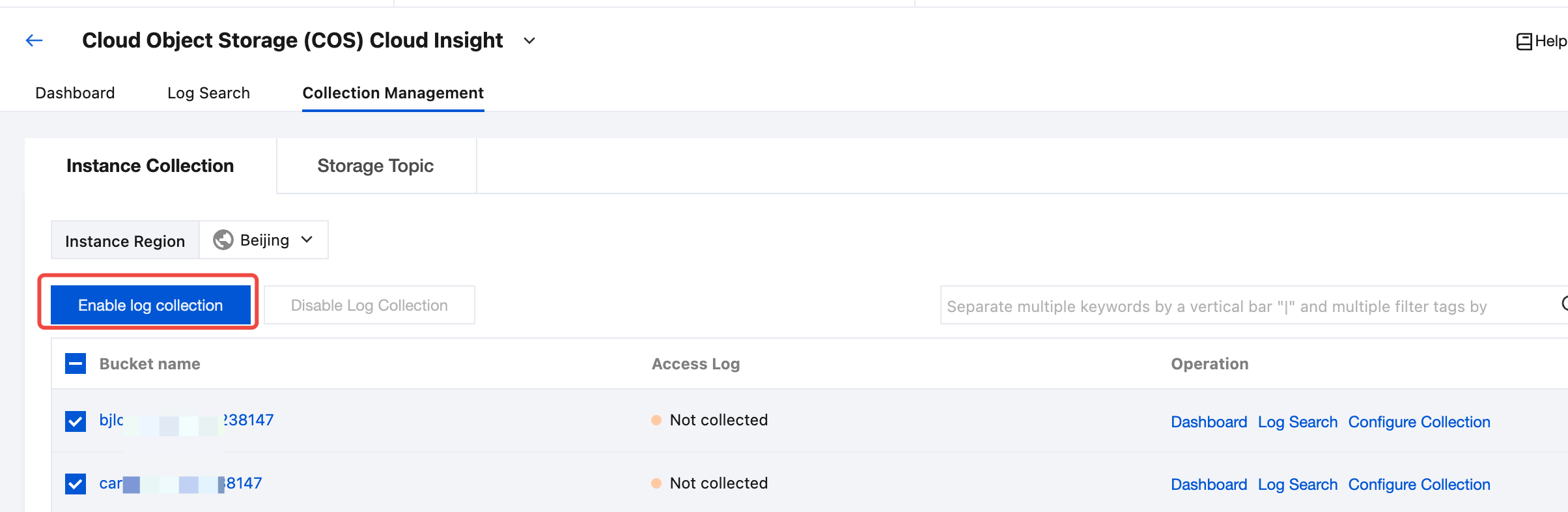Open the Help documentation icon
Image resolution: width=1568 pixels, height=512 pixels.
[1524, 42]
